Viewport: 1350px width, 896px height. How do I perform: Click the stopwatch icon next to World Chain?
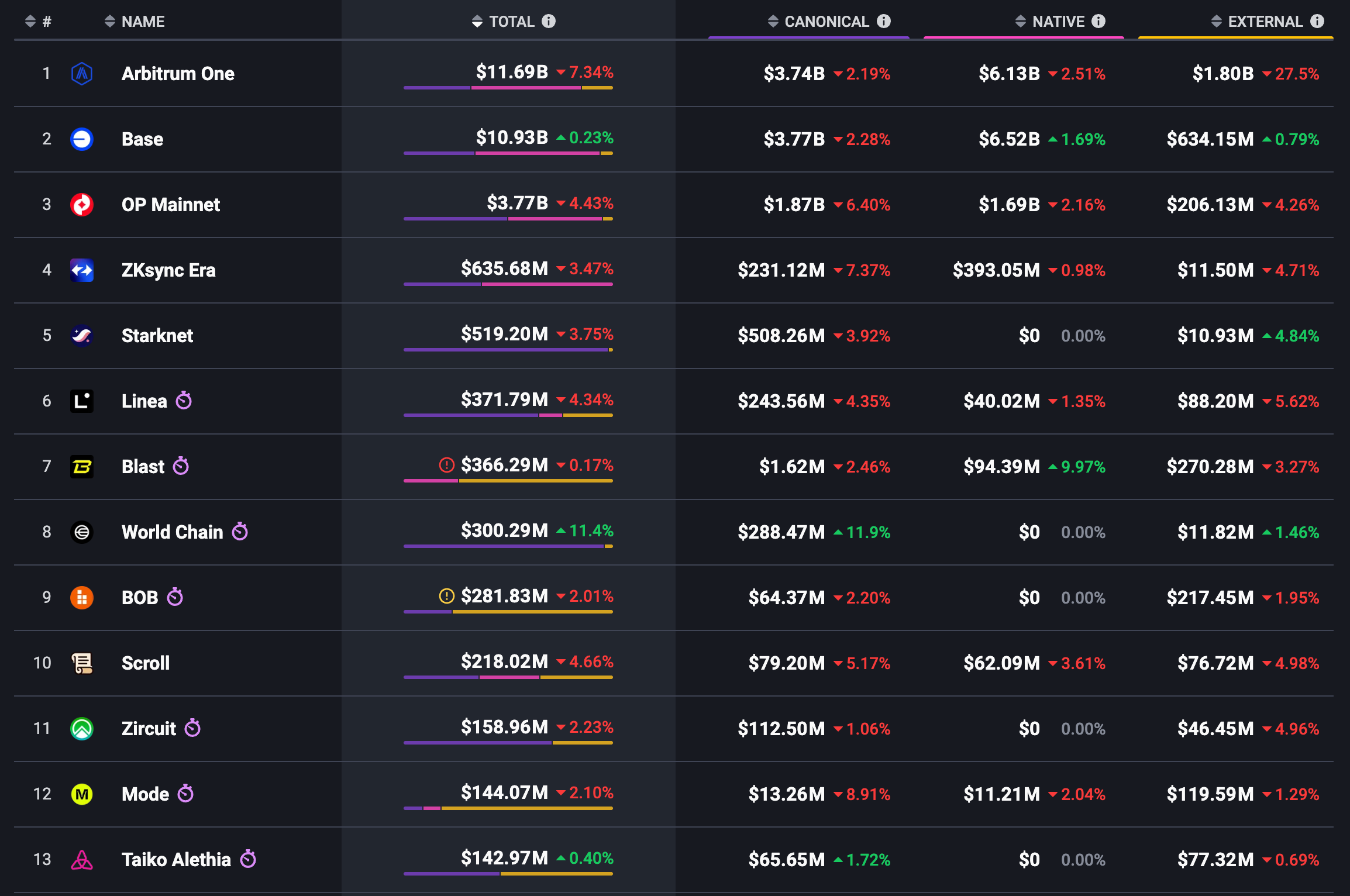(240, 532)
